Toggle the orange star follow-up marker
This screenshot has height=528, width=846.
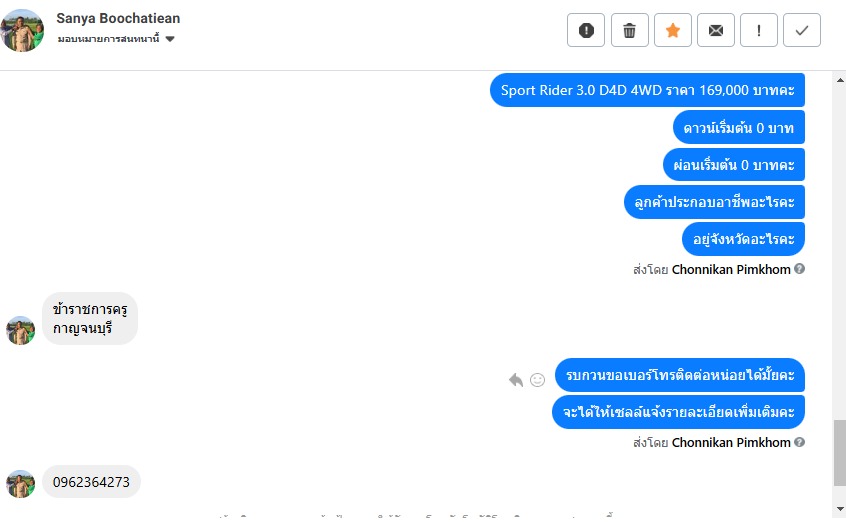coord(673,31)
